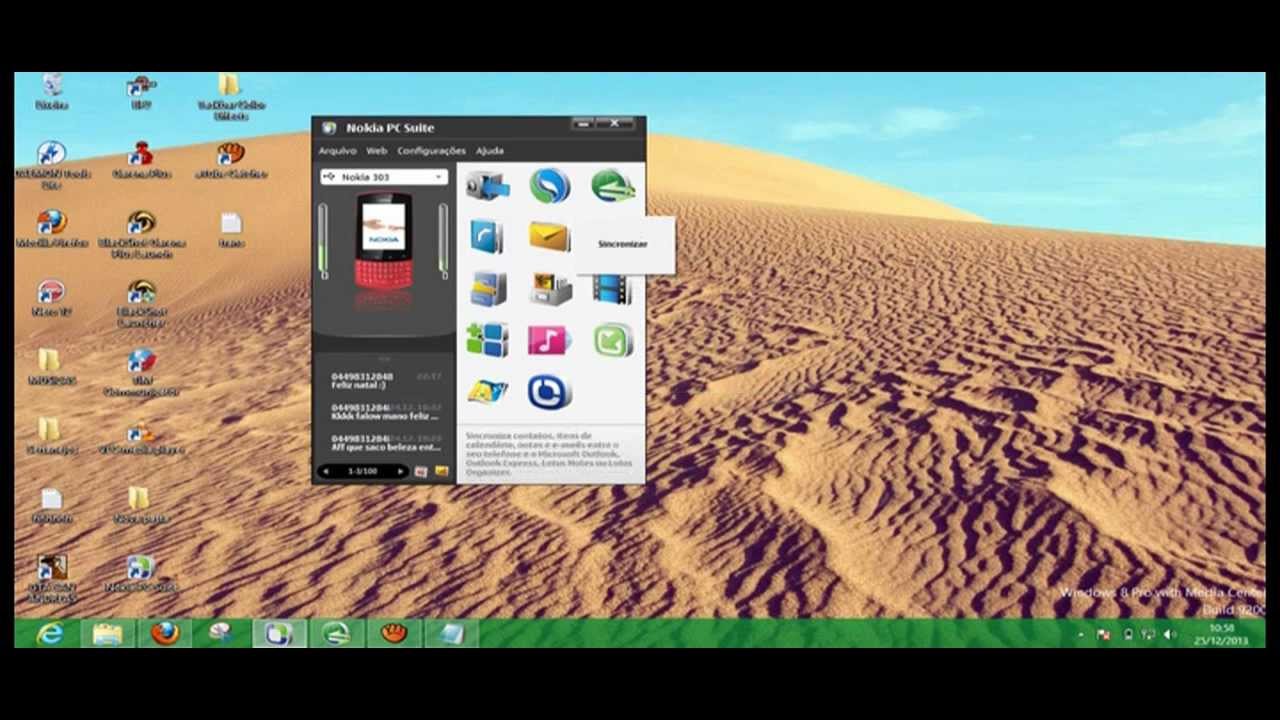Show hidden tray icons via the arrow

1081,634
